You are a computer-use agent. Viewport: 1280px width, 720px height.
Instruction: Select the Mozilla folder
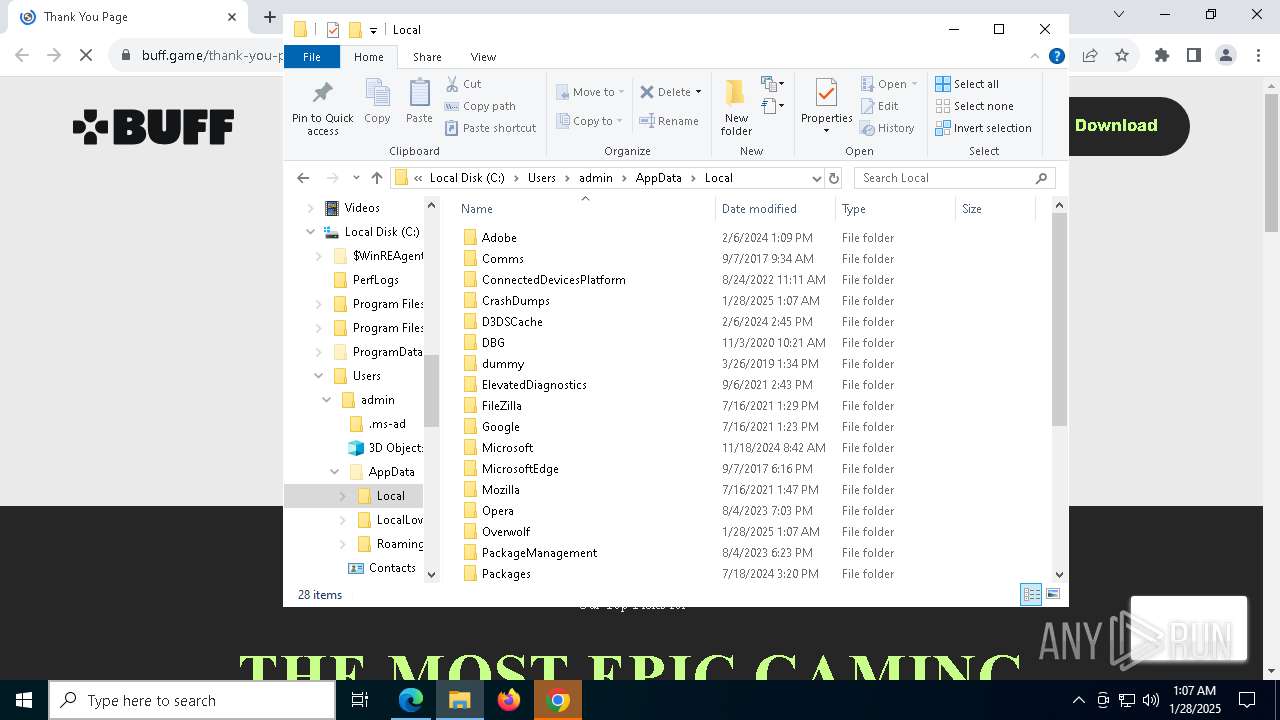[x=500, y=490]
